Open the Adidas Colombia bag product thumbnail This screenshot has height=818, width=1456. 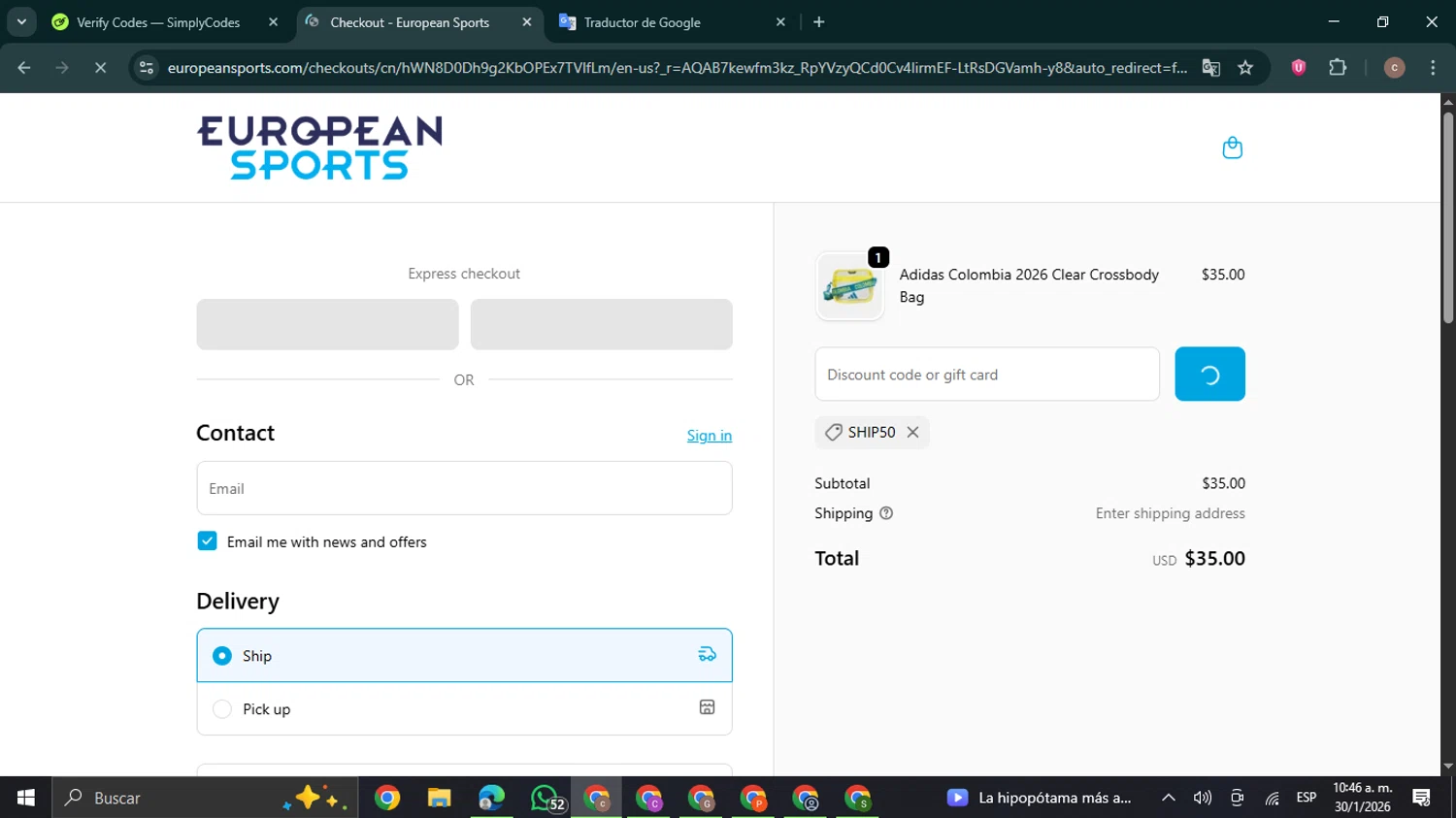(850, 287)
